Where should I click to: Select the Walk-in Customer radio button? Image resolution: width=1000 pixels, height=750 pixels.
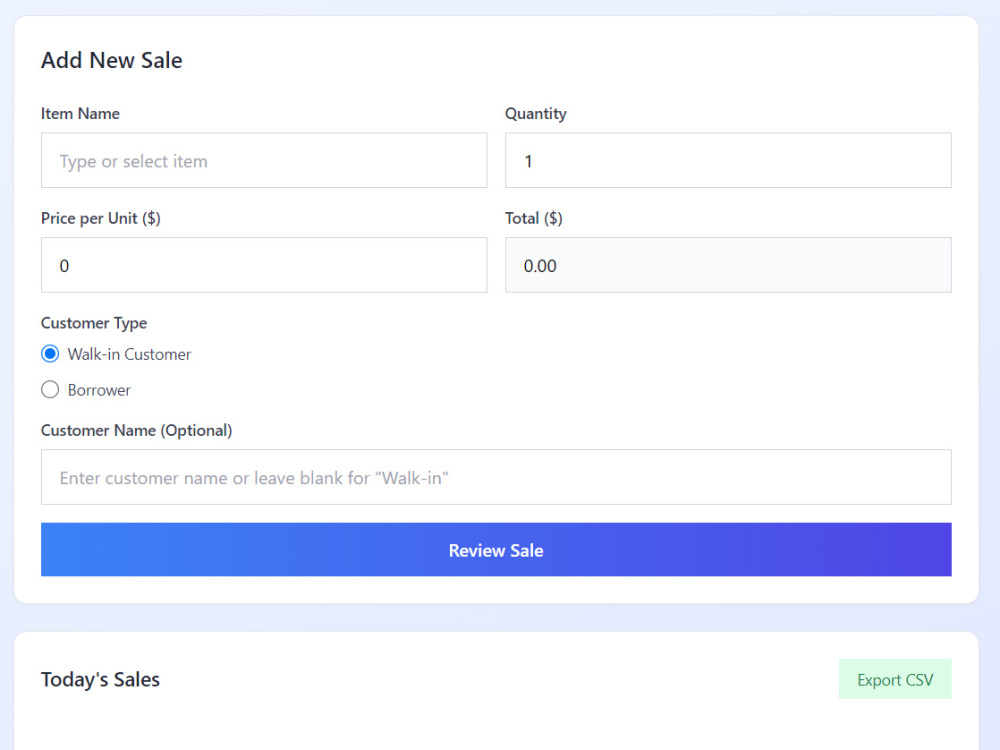(x=50, y=353)
